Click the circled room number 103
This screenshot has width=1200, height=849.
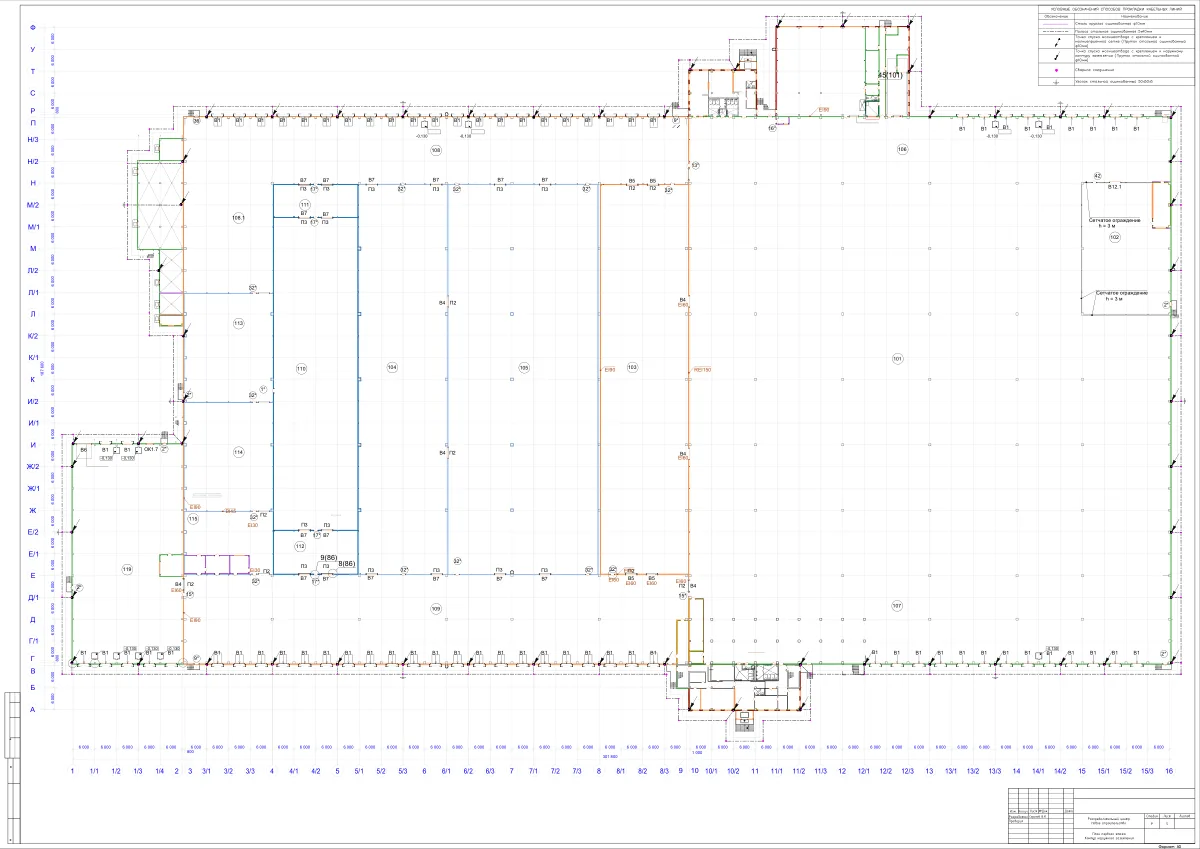(x=632, y=368)
